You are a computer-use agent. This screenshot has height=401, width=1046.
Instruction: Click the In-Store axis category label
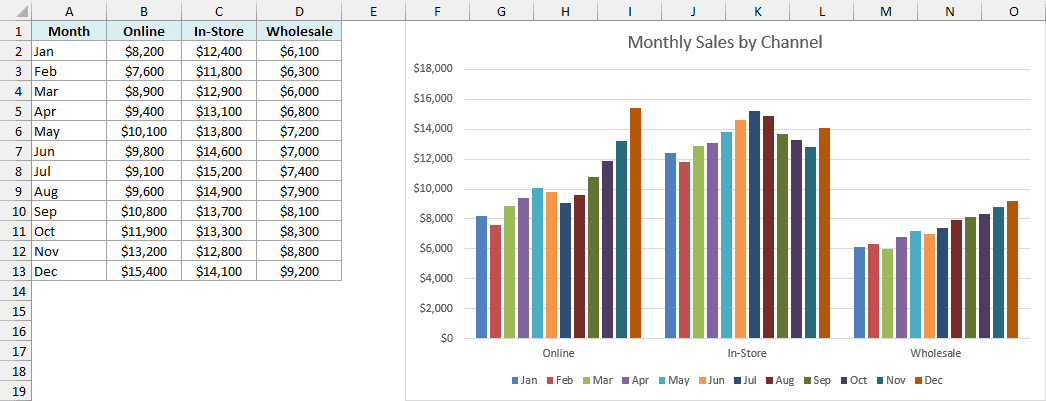click(747, 353)
